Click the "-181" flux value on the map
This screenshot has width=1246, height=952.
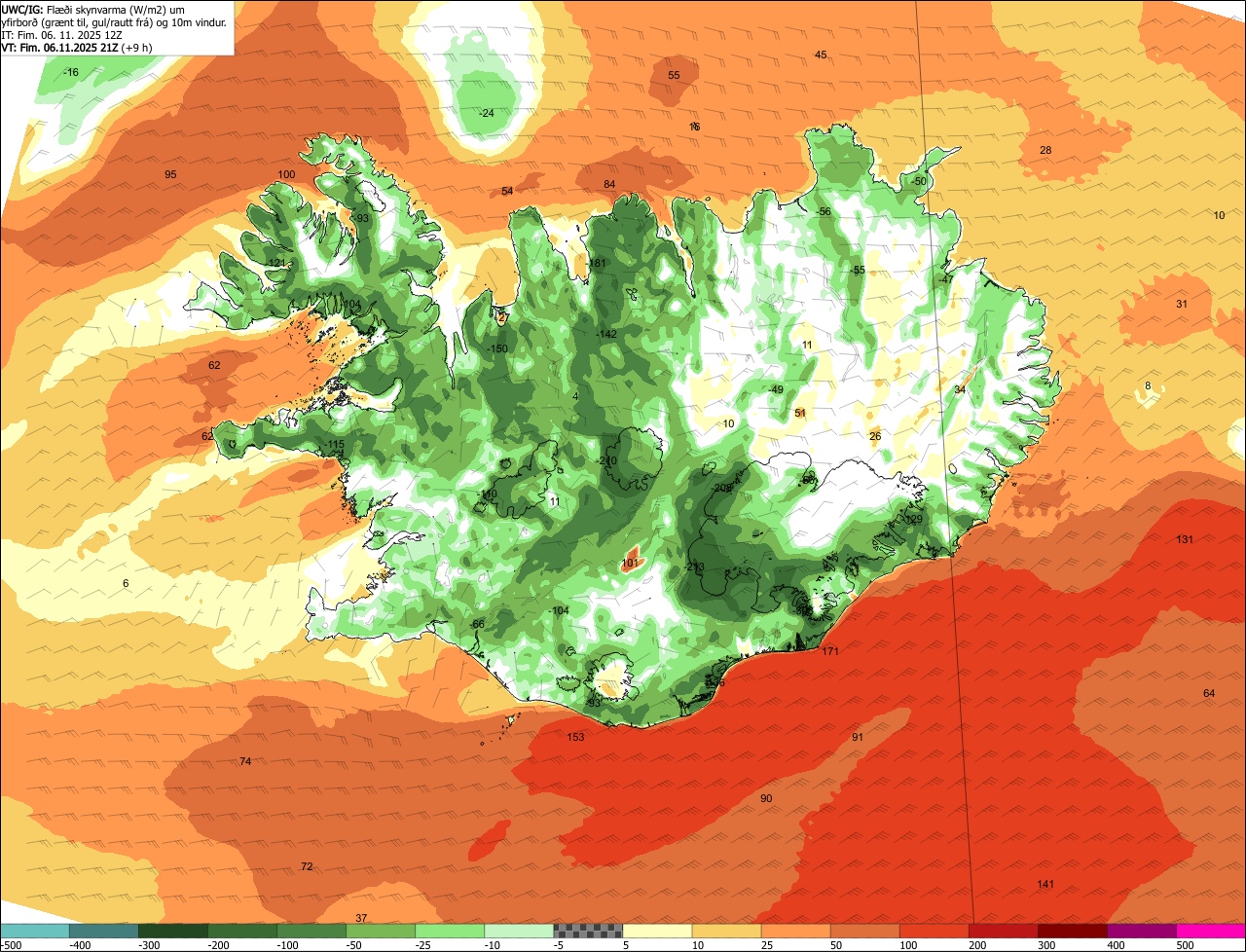point(596,264)
